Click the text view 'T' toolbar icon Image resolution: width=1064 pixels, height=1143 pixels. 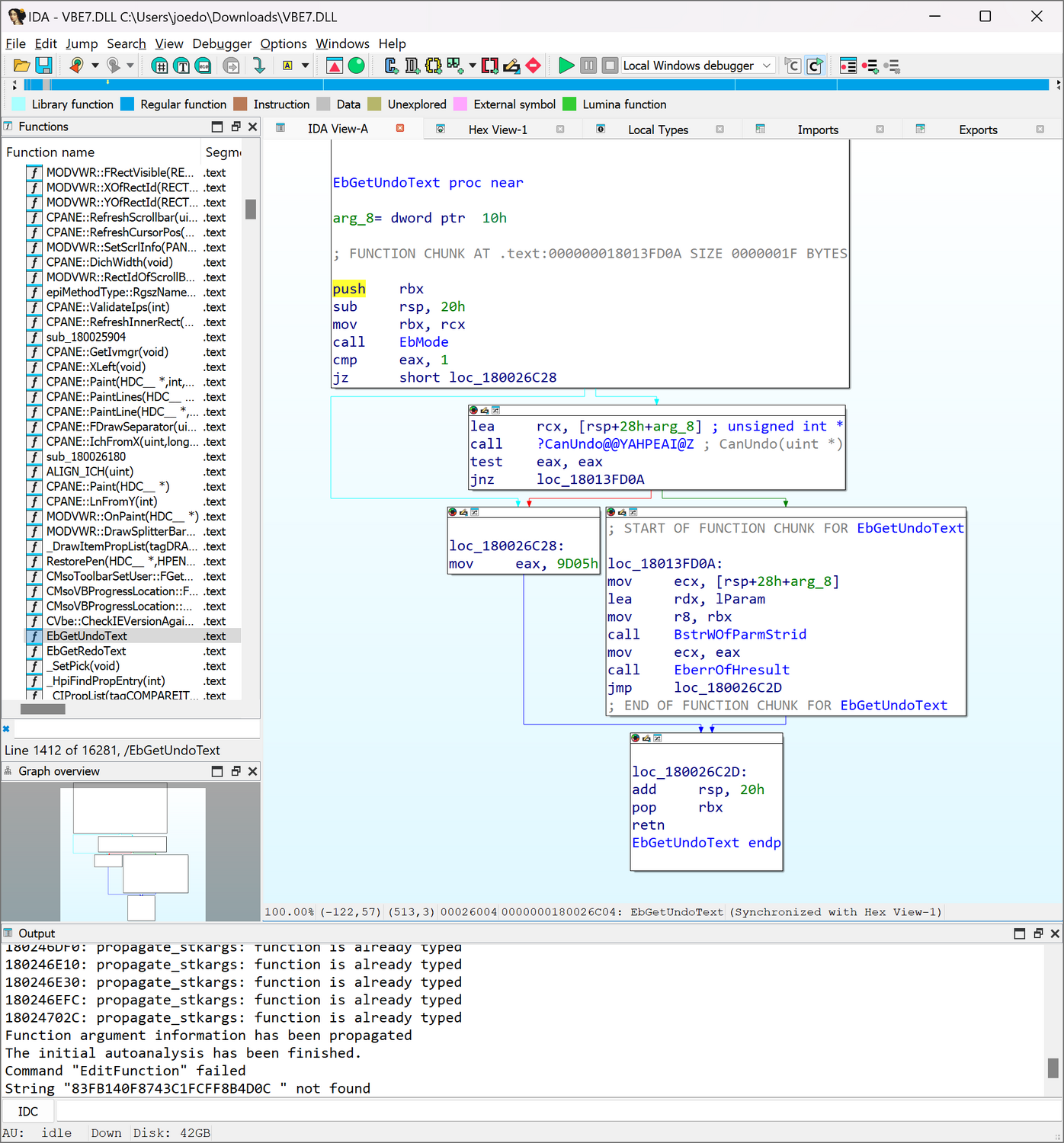pos(182,66)
